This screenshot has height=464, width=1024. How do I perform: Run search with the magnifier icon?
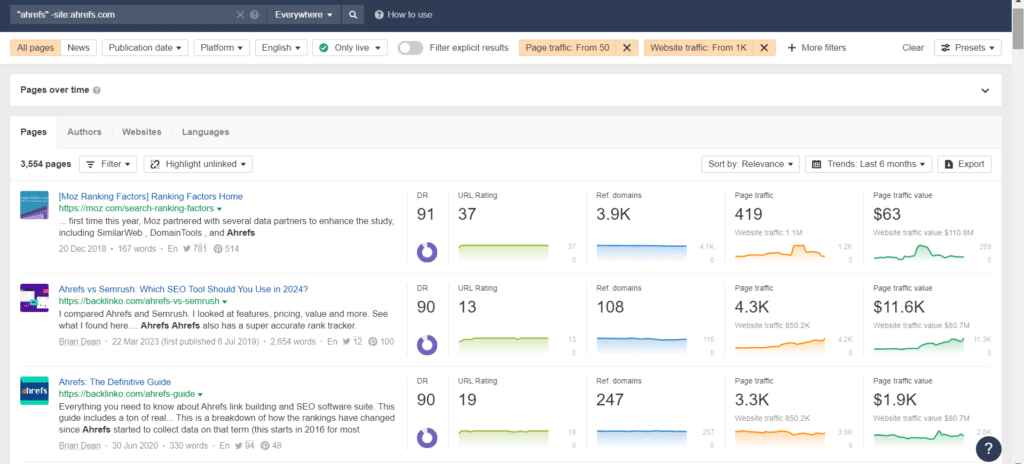[353, 15]
